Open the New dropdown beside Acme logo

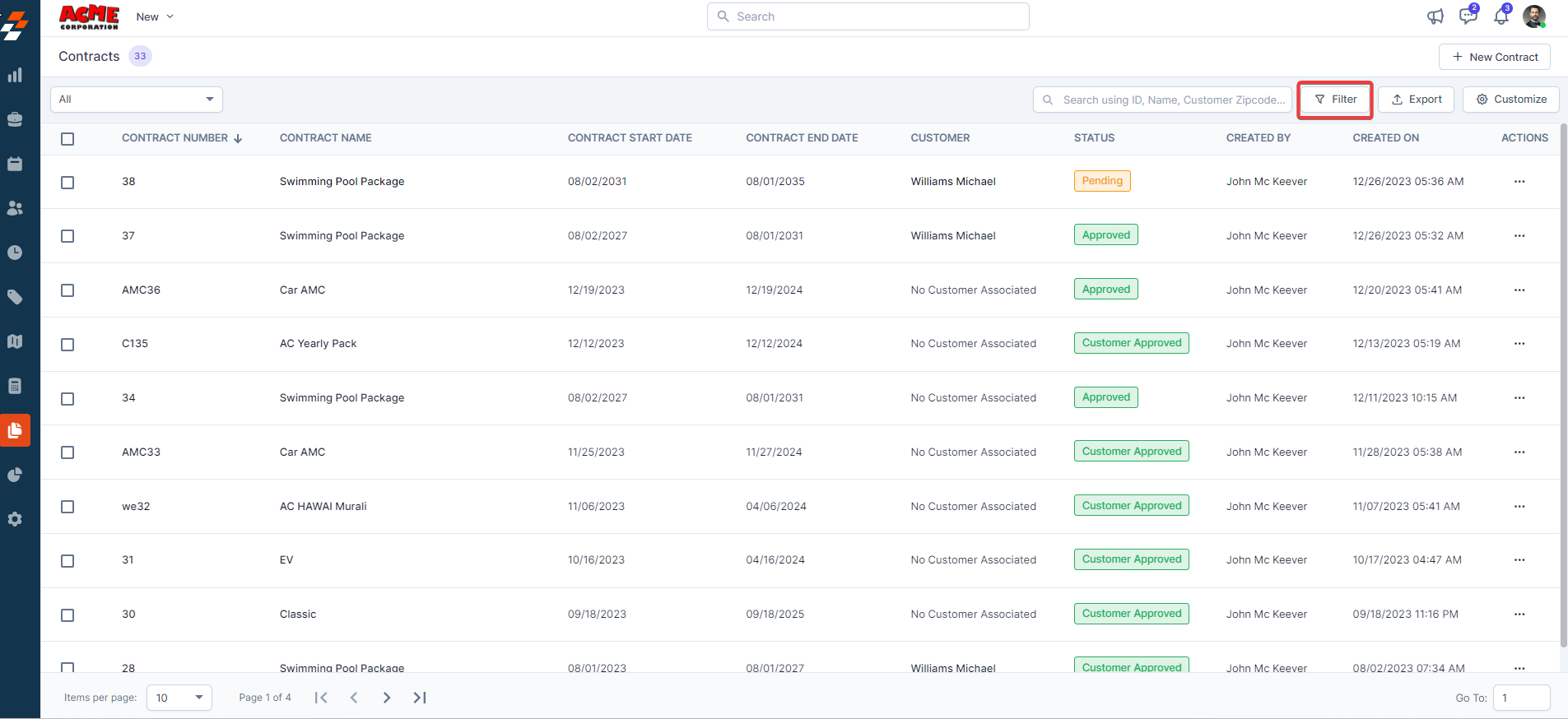coord(155,16)
